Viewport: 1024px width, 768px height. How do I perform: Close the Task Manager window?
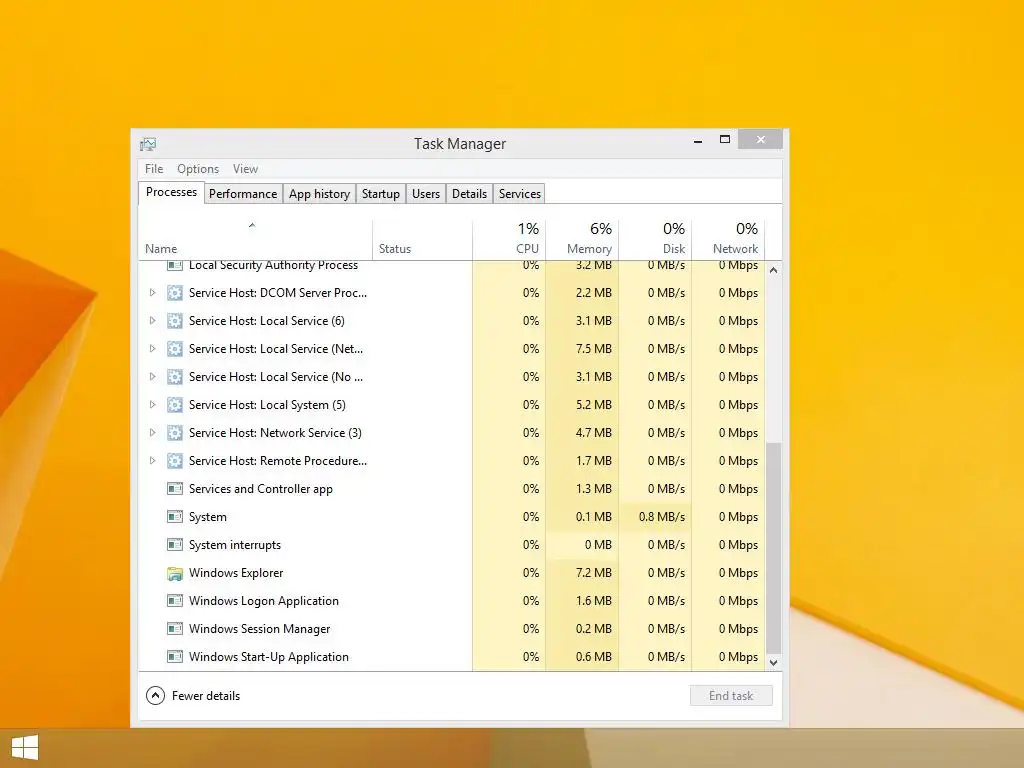[760, 139]
